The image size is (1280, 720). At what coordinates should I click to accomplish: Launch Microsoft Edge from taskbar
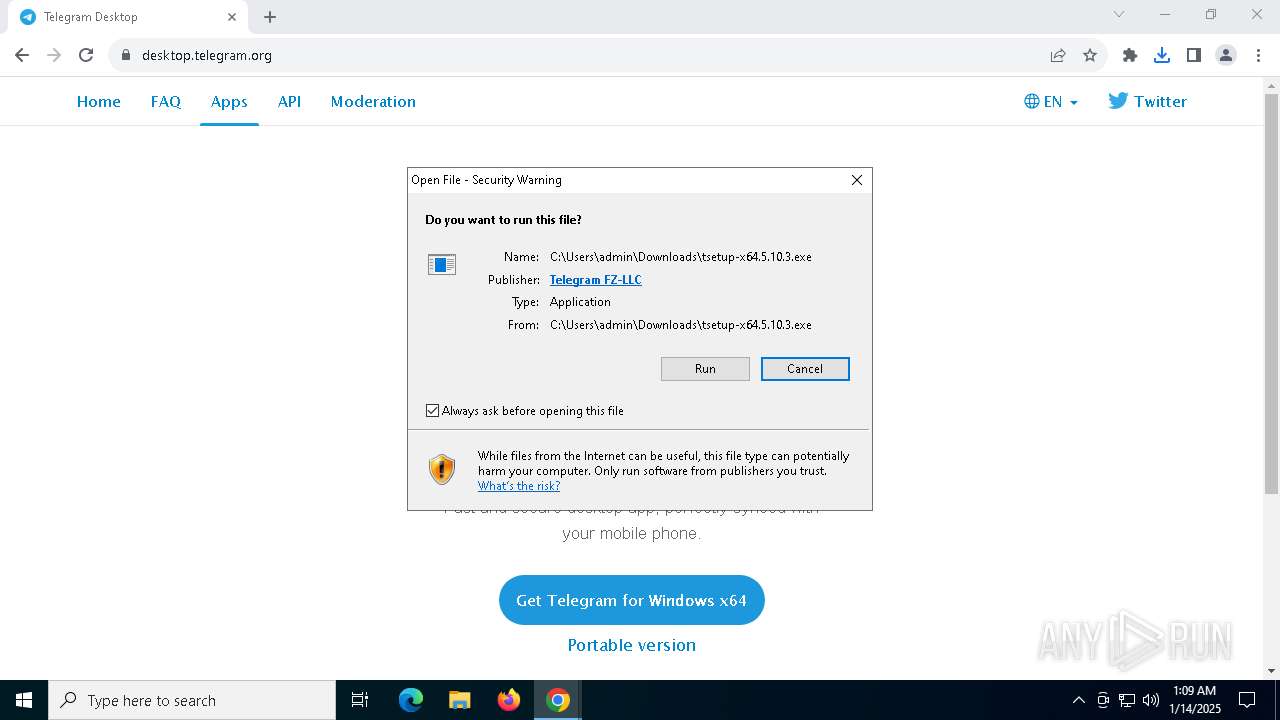411,700
